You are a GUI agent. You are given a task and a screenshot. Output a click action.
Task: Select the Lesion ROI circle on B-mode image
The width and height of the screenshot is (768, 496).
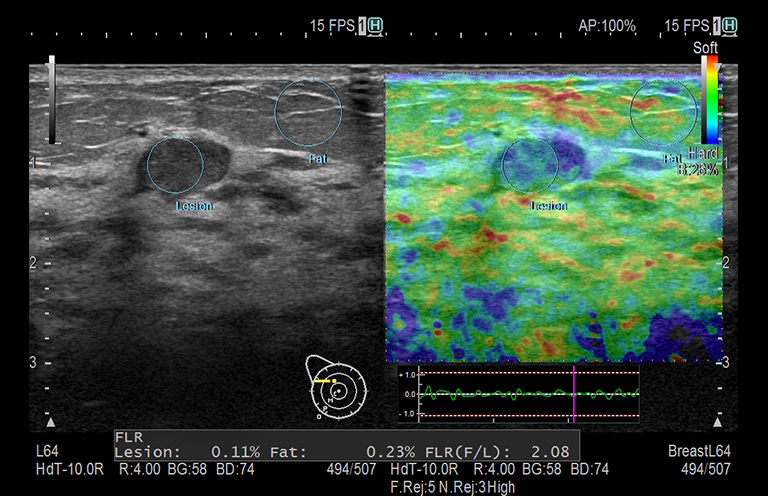(175, 165)
